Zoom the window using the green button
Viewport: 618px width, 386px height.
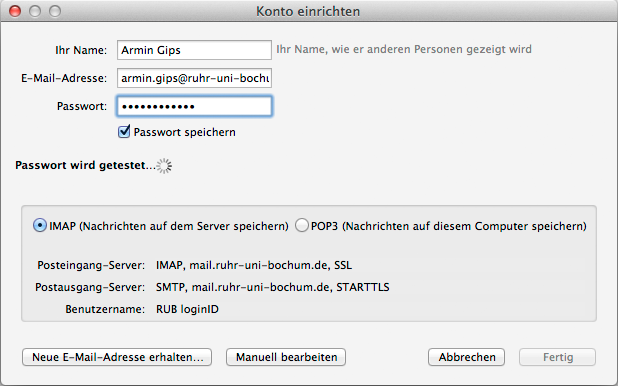55,11
